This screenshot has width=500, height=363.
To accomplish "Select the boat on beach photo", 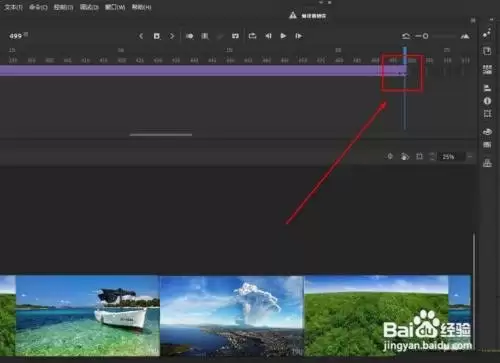I will (x=88, y=315).
